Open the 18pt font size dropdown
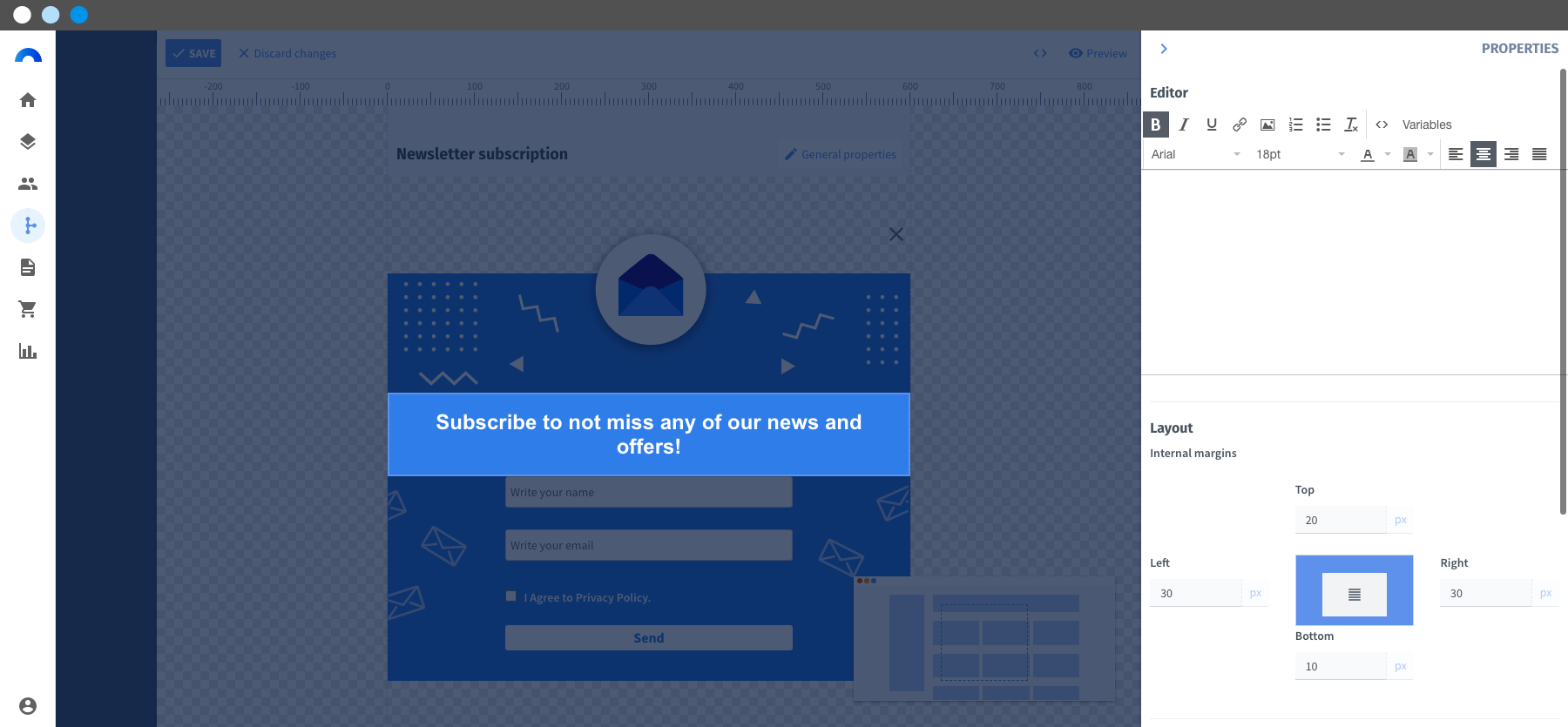Image resolution: width=1568 pixels, height=727 pixels. click(1300, 154)
